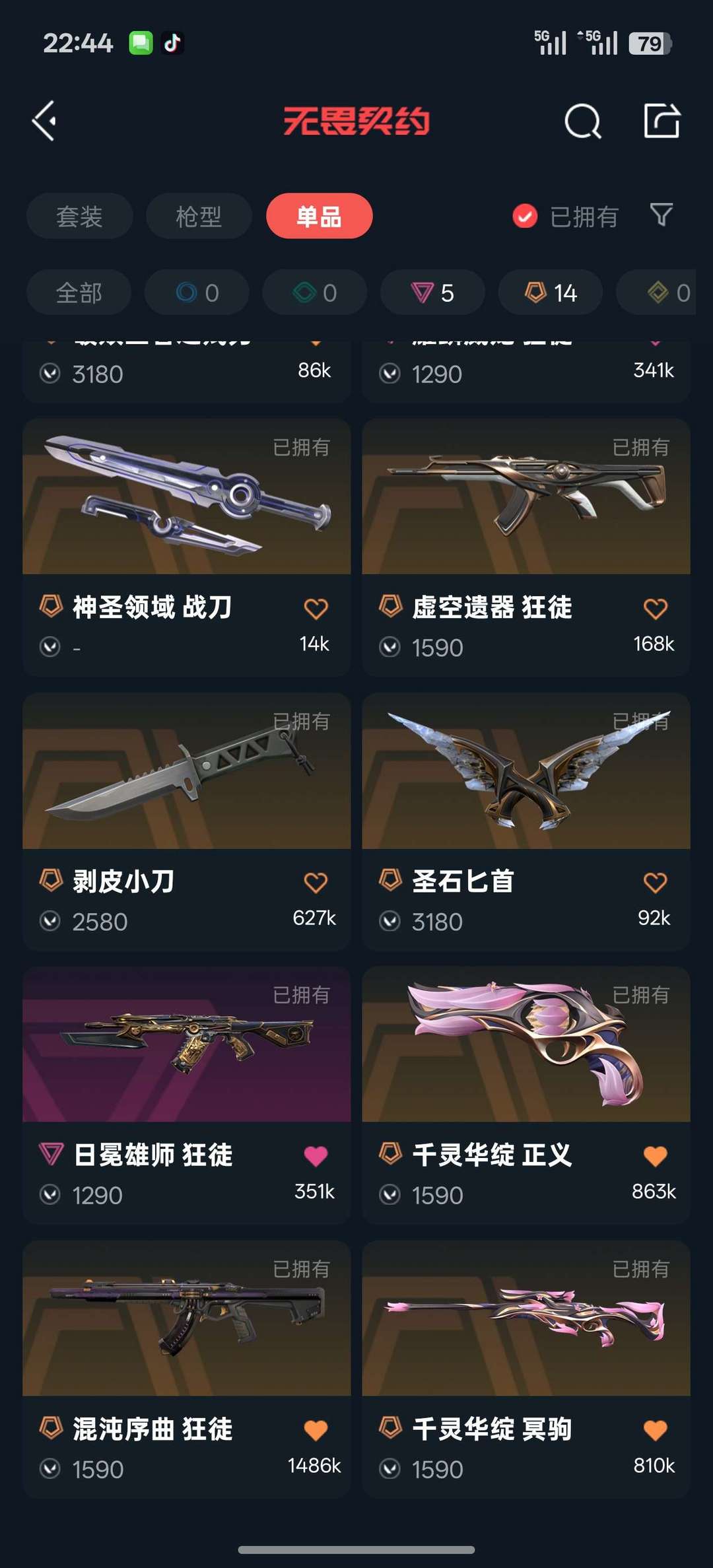Filter by orange tier showing 14
Screen dimensions: 713x1568
(551, 292)
